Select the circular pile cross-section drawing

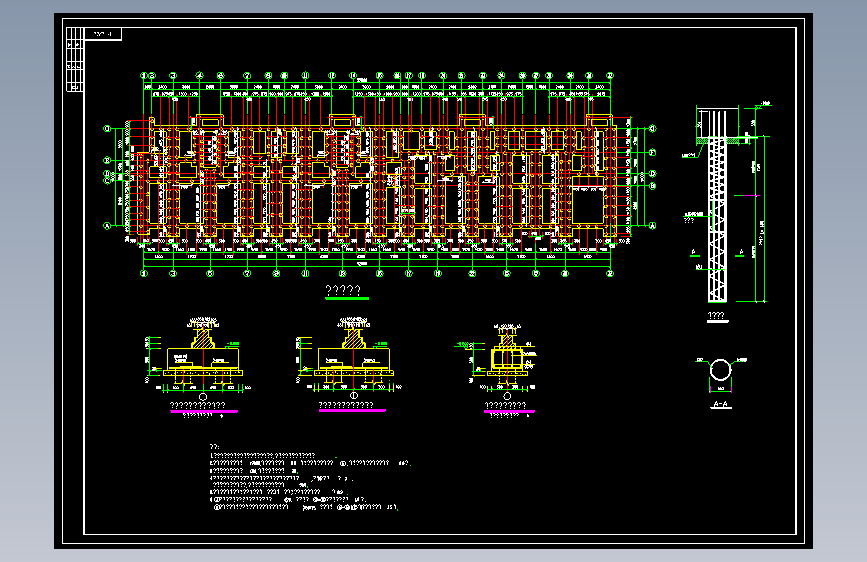pos(720,370)
